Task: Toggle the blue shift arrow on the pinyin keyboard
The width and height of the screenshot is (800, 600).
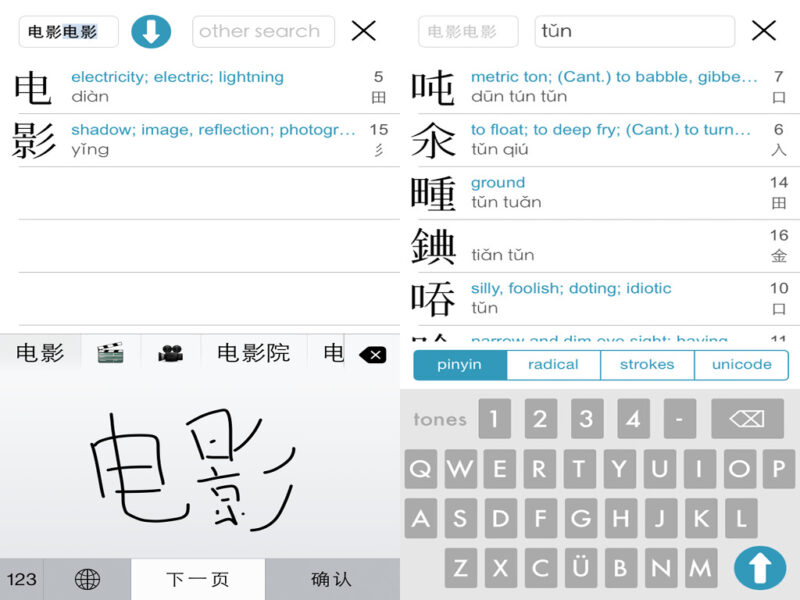Action: pyautogui.click(x=760, y=567)
